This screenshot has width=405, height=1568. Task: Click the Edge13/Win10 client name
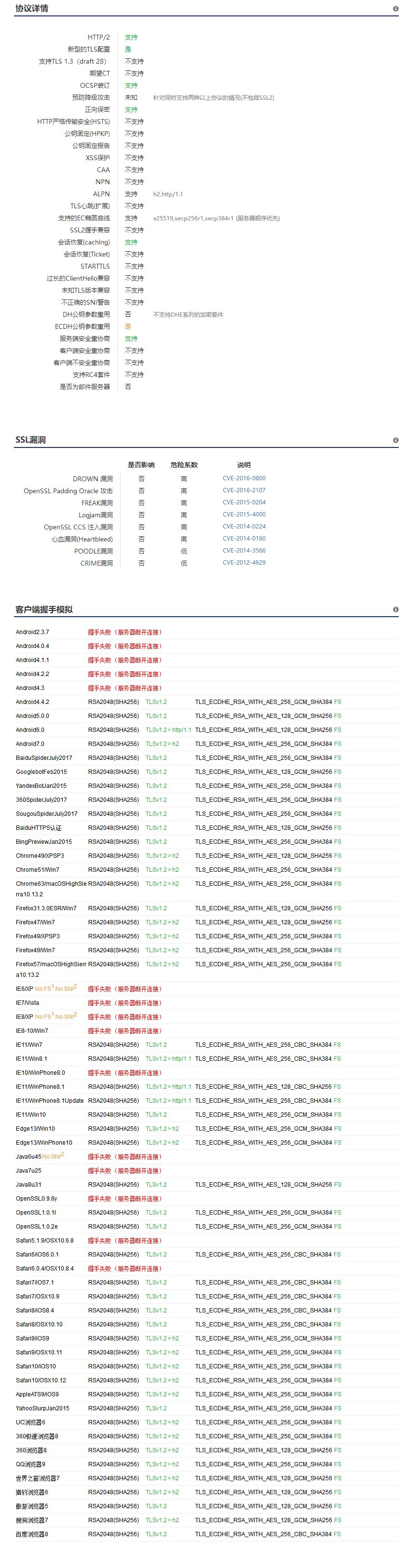(35, 1129)
